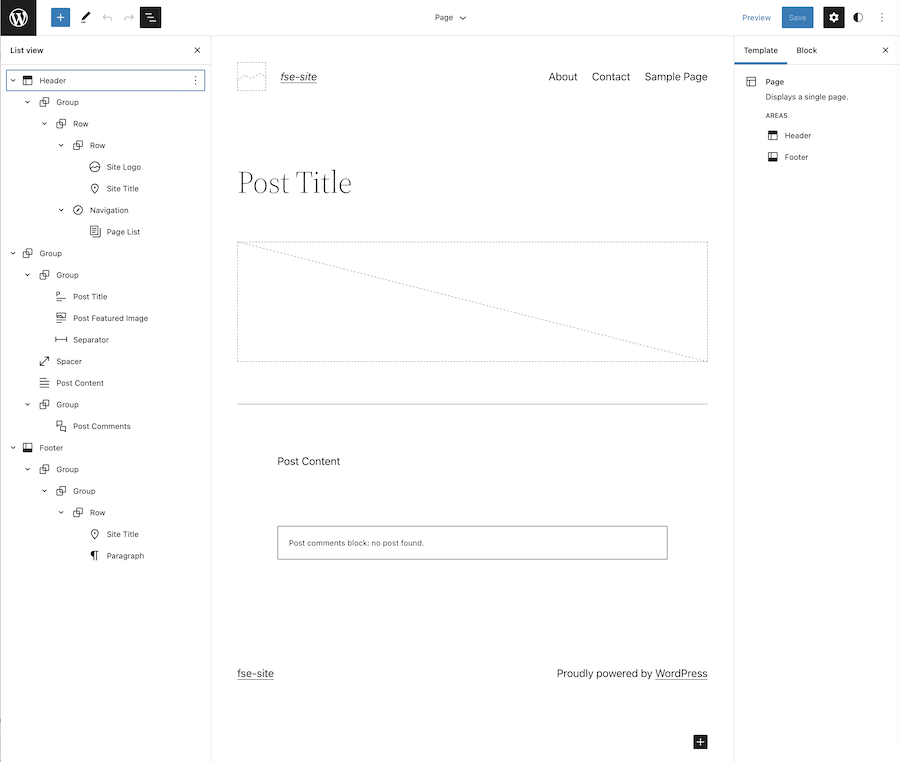Toggle the List View button in toolbar
The height and width of the screenshot is (762, 900).
tap(150, 17)
